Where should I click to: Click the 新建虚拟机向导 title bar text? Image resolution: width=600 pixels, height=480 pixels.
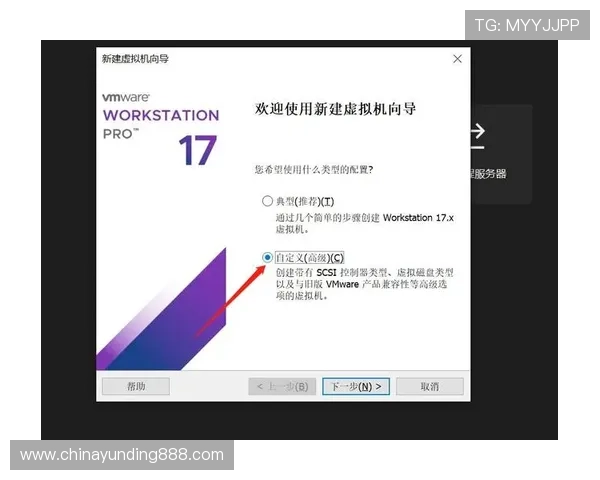135,59
